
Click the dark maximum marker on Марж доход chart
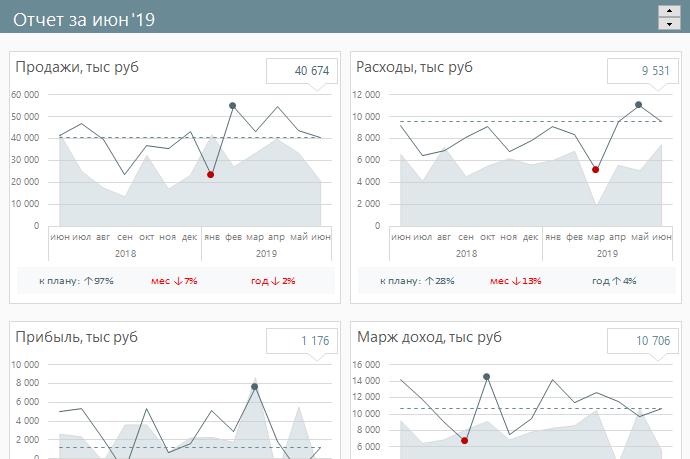tap(486, 377)
